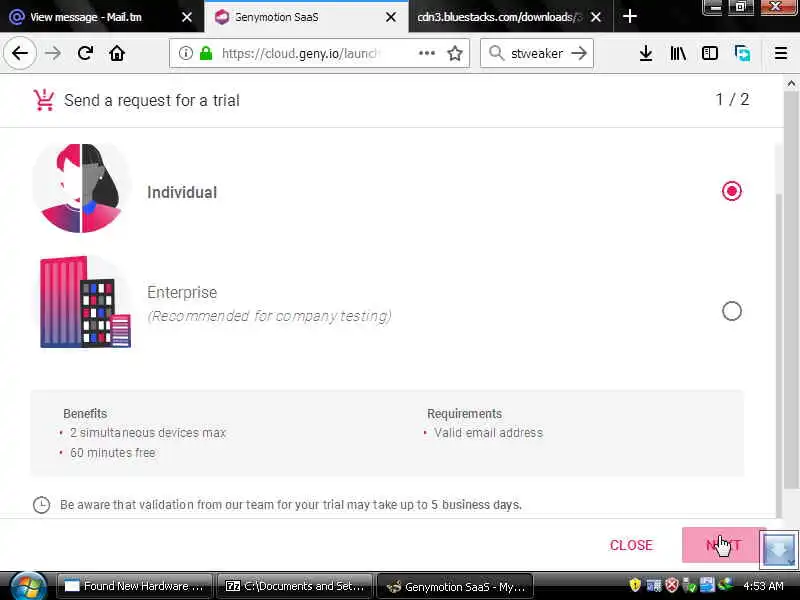Screen dimensions: 800x600
Task: Click the '2 simultaneous devices max' benefit text
Action: [x=148, y=433]
